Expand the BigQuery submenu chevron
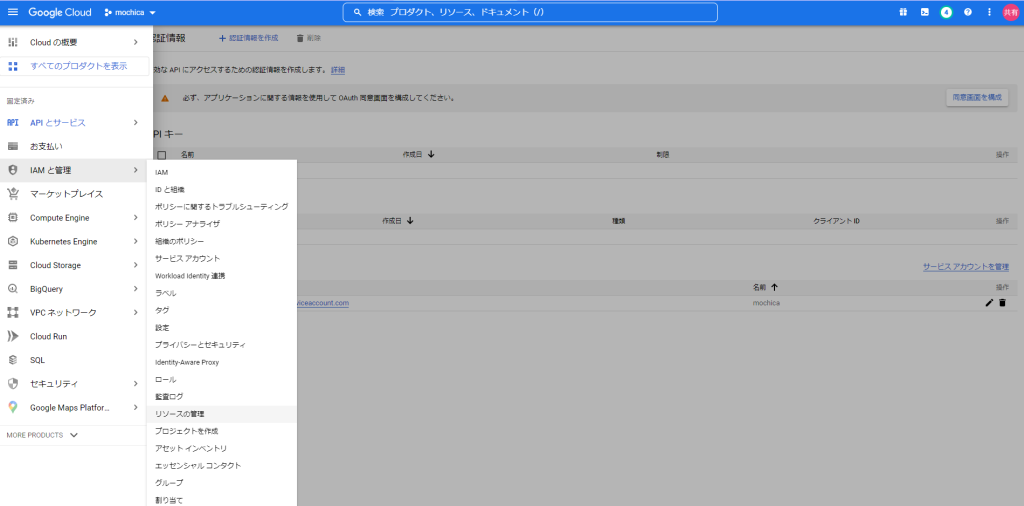1024x506 pixels. coord(135,289)
